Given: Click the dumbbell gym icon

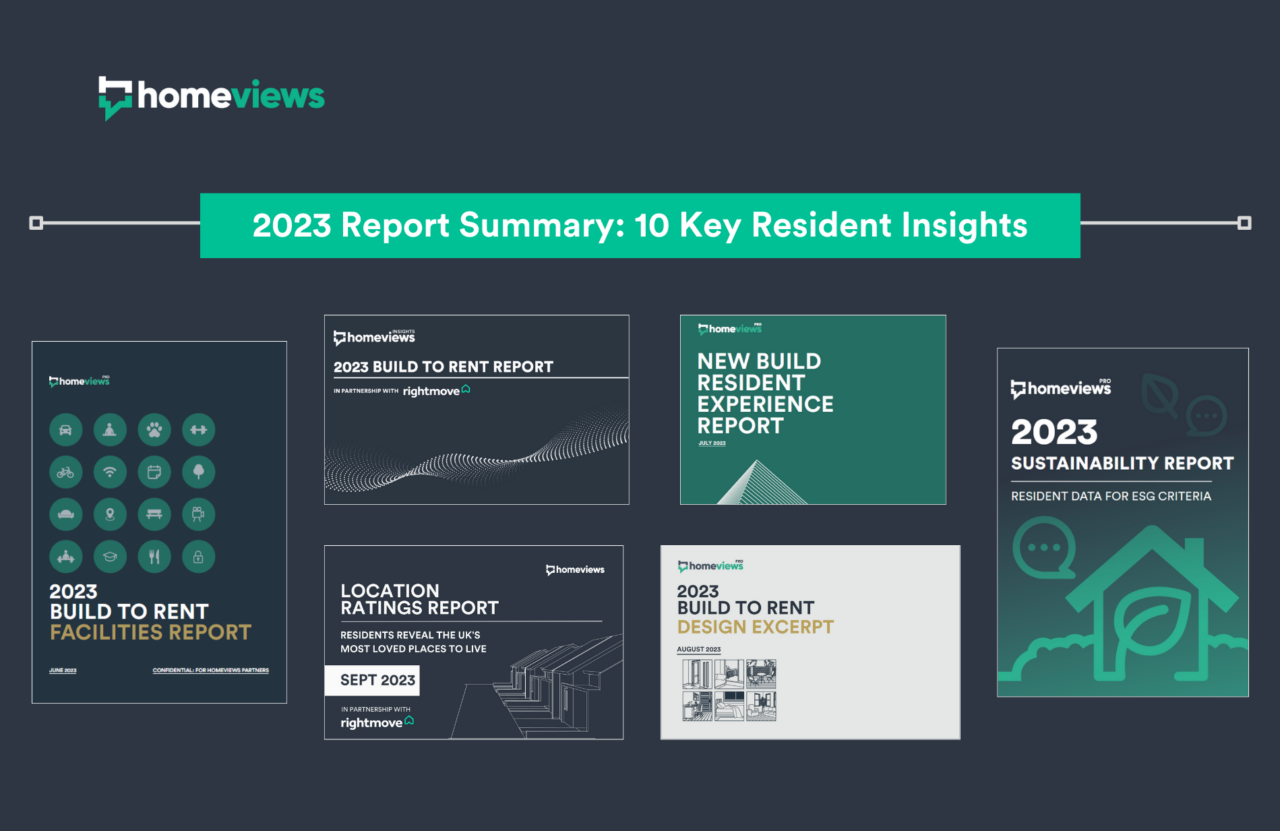Looking at the screenshot, I should coord(198,429).
